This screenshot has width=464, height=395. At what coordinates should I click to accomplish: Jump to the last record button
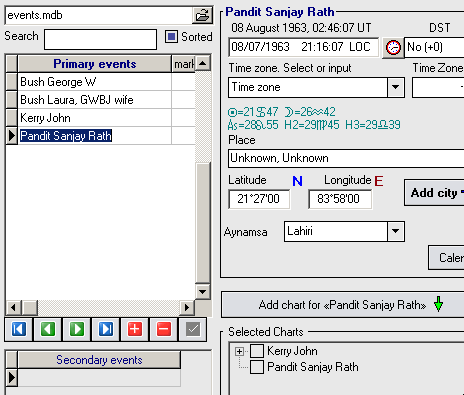[x=106, y=329]
